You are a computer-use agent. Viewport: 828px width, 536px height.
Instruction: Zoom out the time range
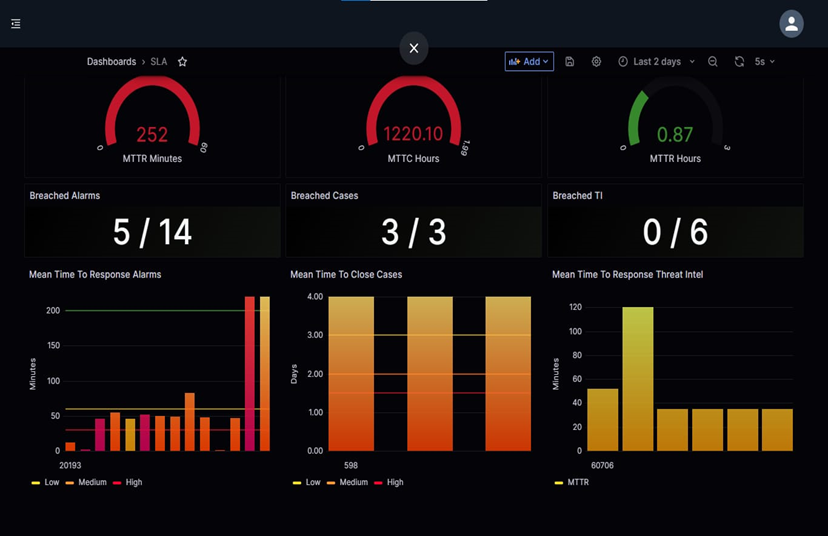(713, 62)
